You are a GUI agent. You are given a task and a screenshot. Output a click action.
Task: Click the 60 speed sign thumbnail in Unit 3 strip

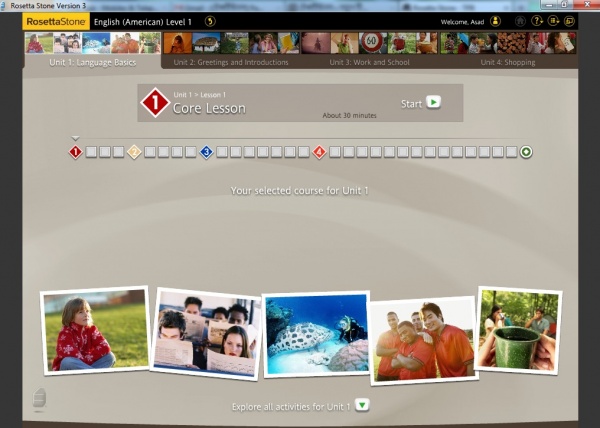point(373,43)
